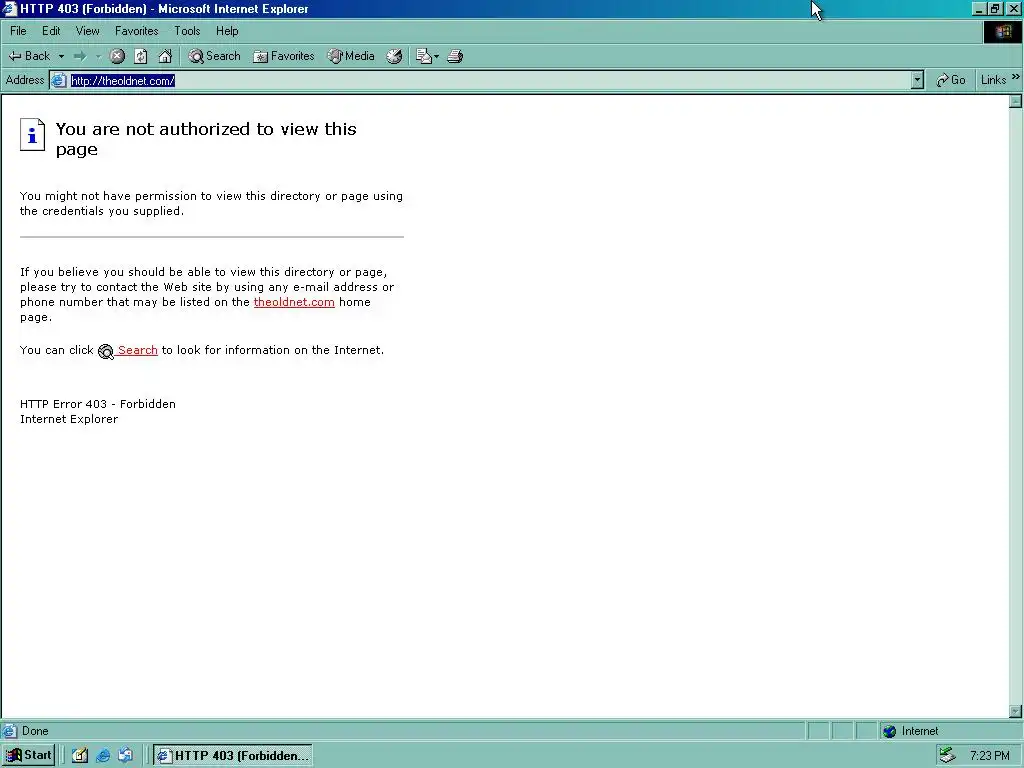Click the info page icon beside heading
This screenshot has width=1024, height=768.
(x=32, y=135)
